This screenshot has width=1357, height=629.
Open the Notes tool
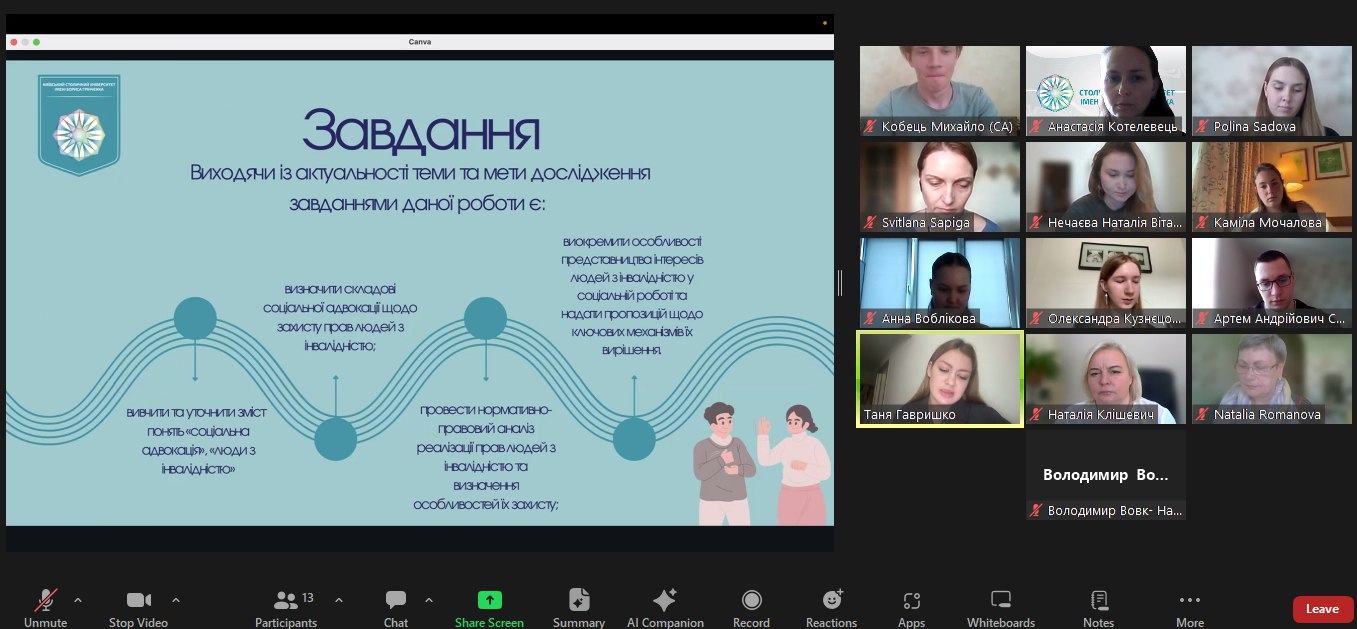[1098, 600]
